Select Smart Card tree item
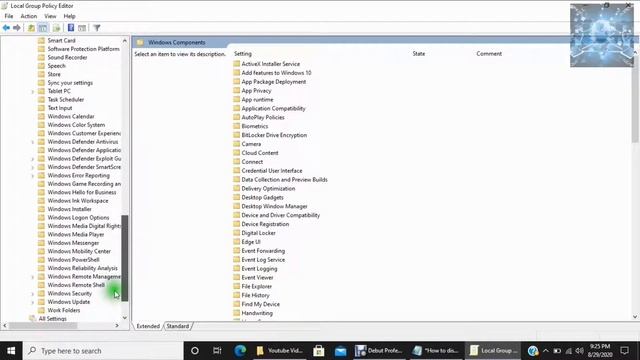The image size is (640, 360). point(61,40)
